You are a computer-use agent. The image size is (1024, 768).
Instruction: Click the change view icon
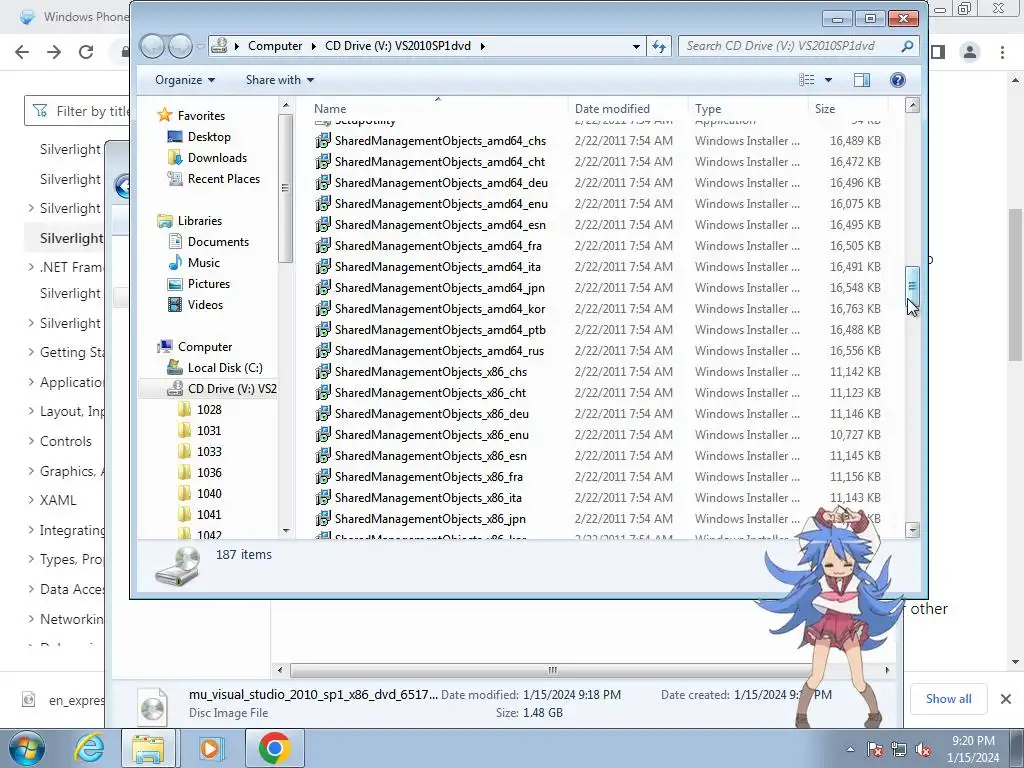(807, 80)
